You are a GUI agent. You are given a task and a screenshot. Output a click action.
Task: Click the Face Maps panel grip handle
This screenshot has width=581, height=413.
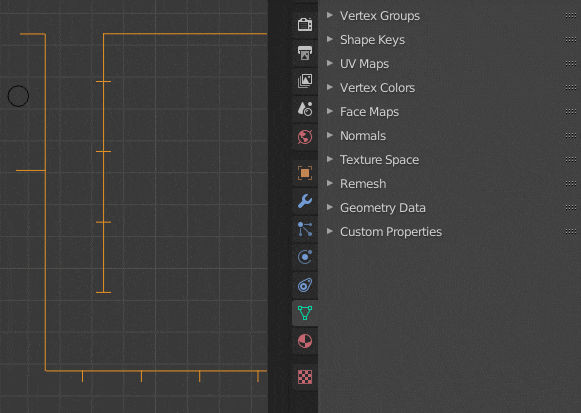click(571, 111)
